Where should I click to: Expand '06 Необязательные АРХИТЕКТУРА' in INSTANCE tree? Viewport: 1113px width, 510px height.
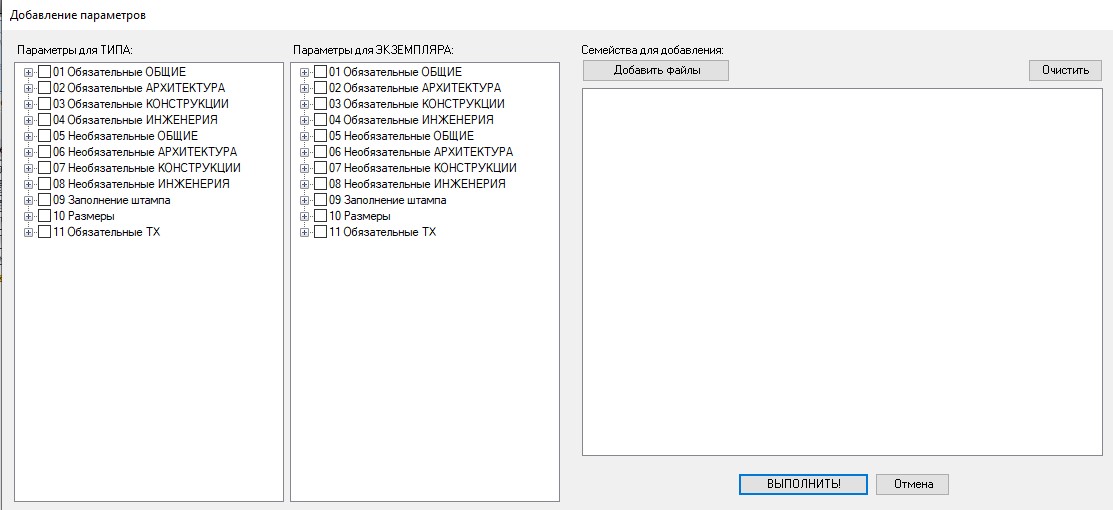pyautogui.click(x=304, y=152)
